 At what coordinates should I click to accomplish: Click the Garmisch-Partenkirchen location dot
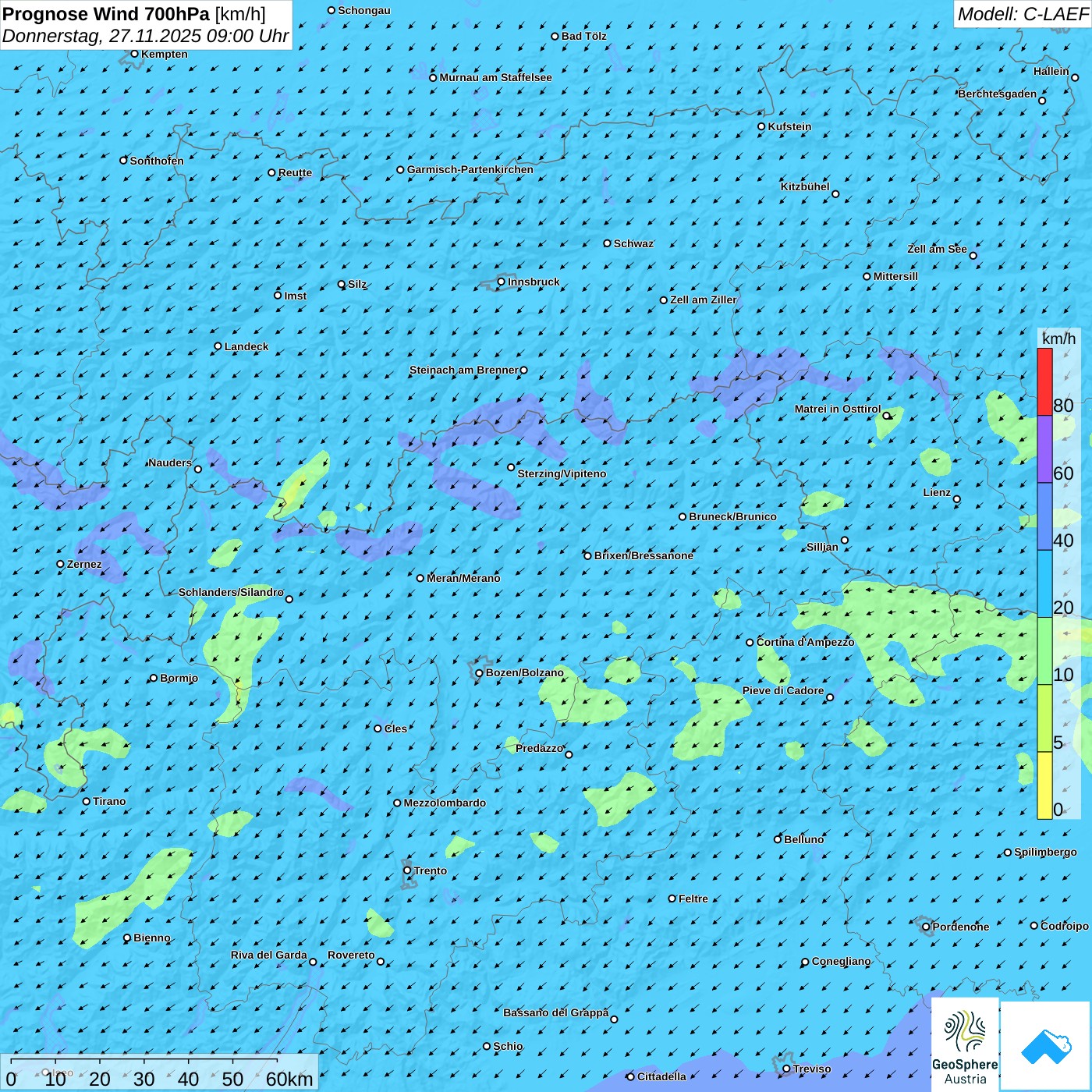(x=401, y=170)
